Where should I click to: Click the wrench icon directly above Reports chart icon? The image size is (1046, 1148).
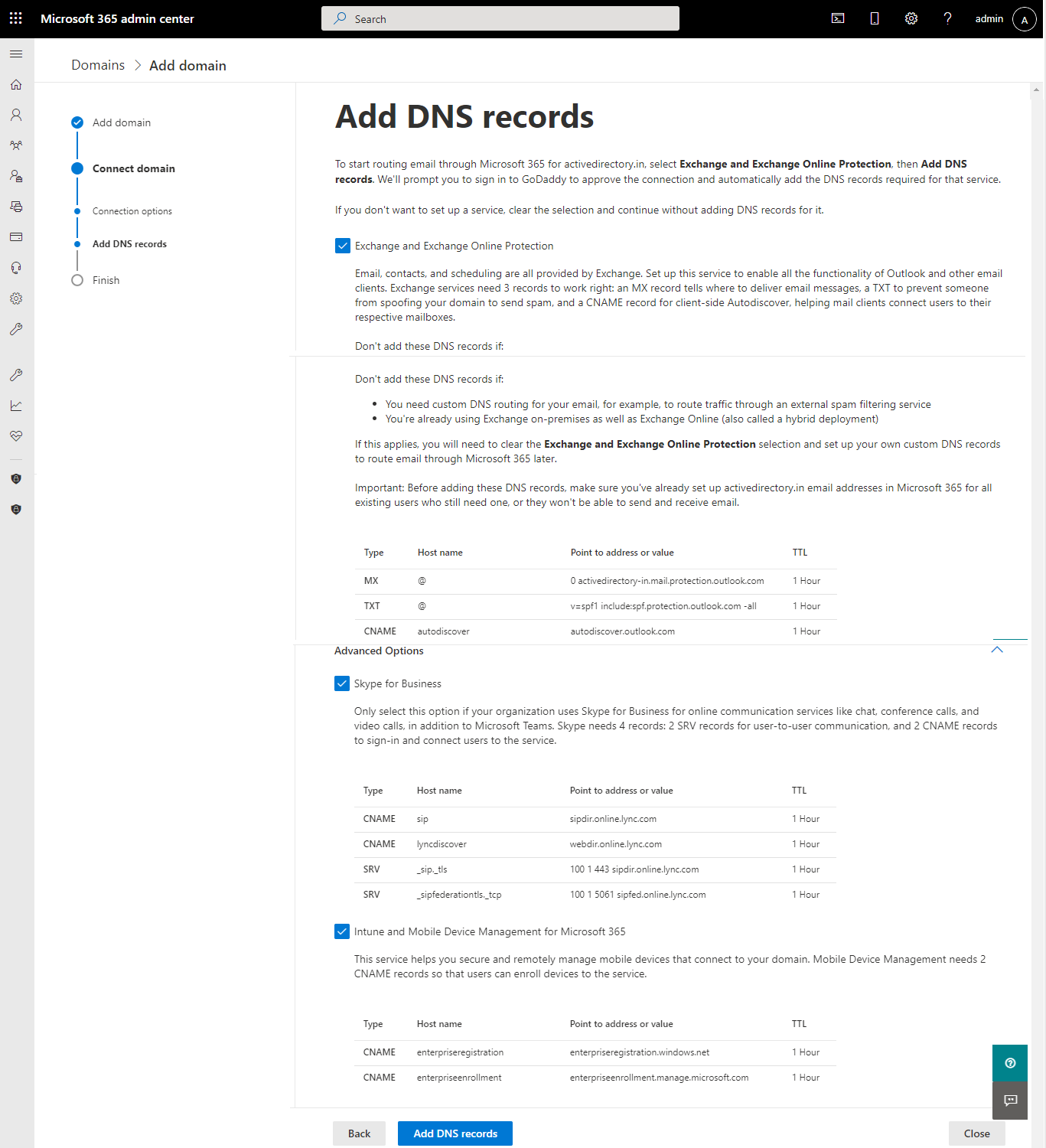16,375
